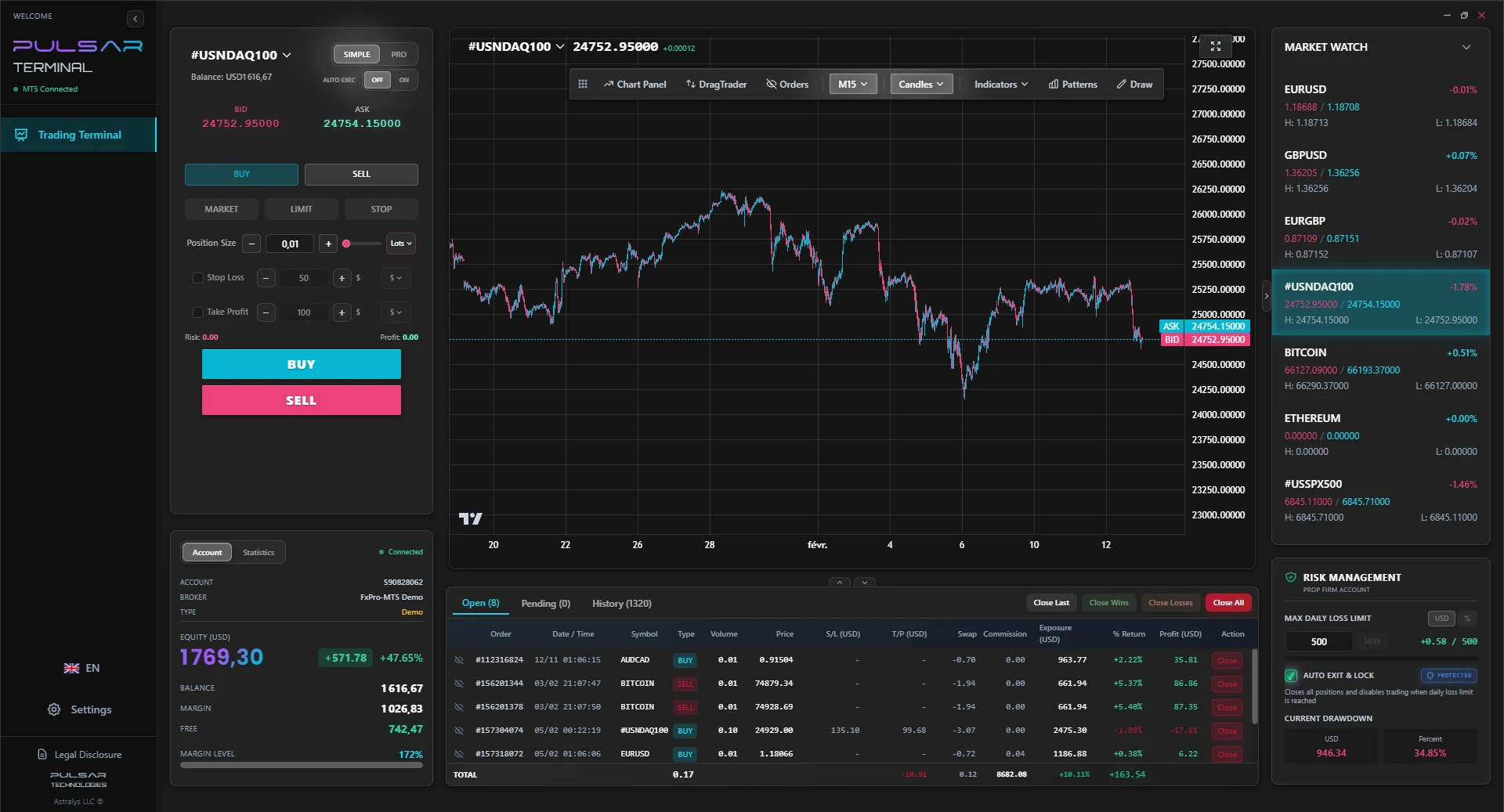Open Settings gear icon
Image resolution: width=1504 pixels, height=812 pixels.
(x=54, y=709)
